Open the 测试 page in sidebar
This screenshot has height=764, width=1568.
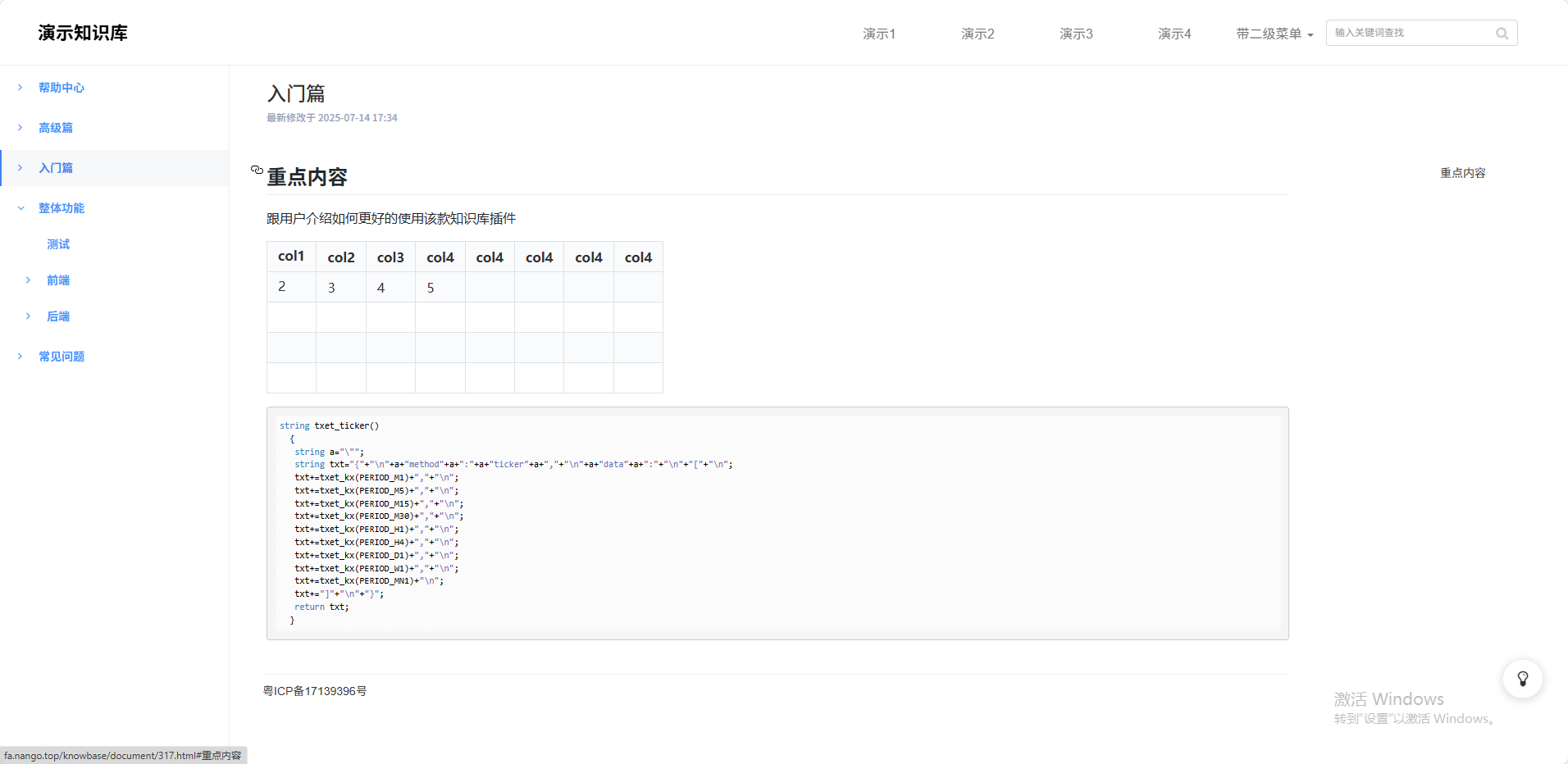click(58, 244)
